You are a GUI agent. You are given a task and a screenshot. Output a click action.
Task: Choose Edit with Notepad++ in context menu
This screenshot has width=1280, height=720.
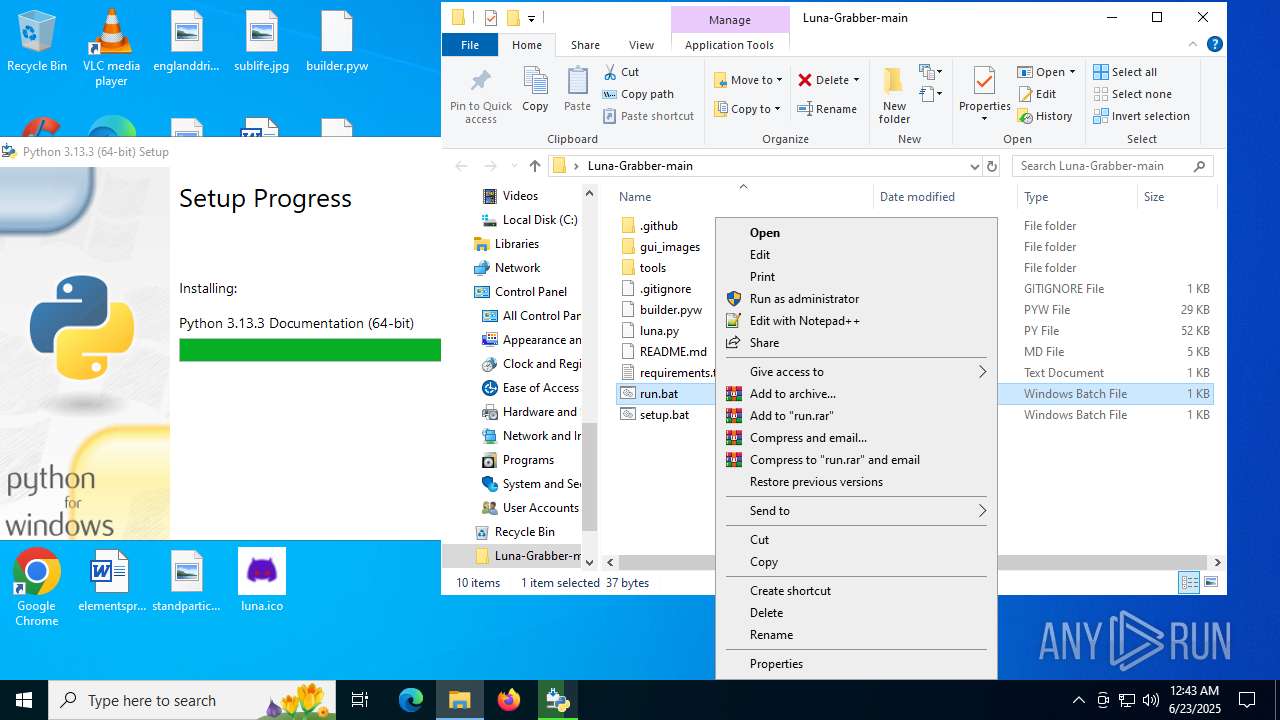coord(856,321)
